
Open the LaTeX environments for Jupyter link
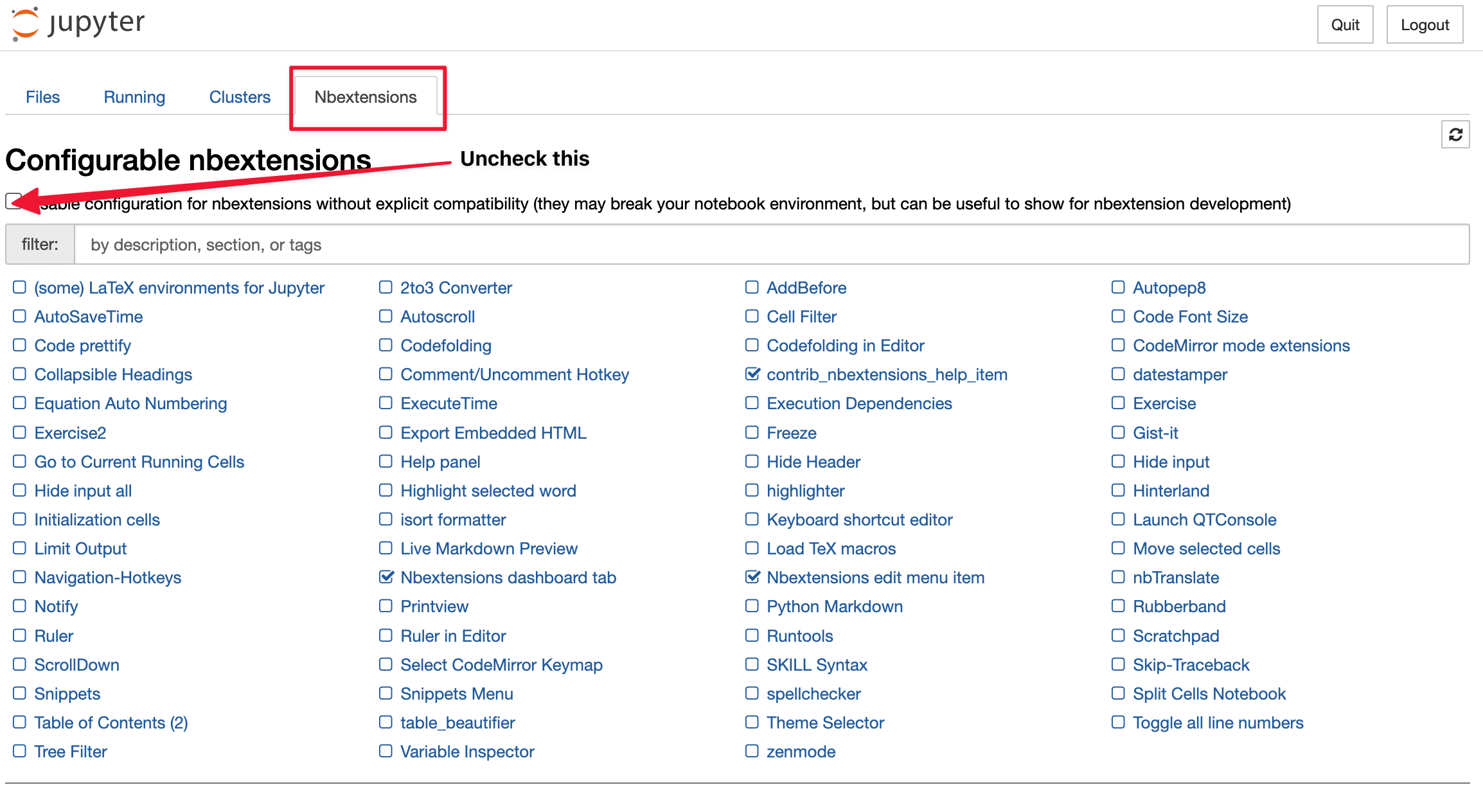tap(179, 288)
